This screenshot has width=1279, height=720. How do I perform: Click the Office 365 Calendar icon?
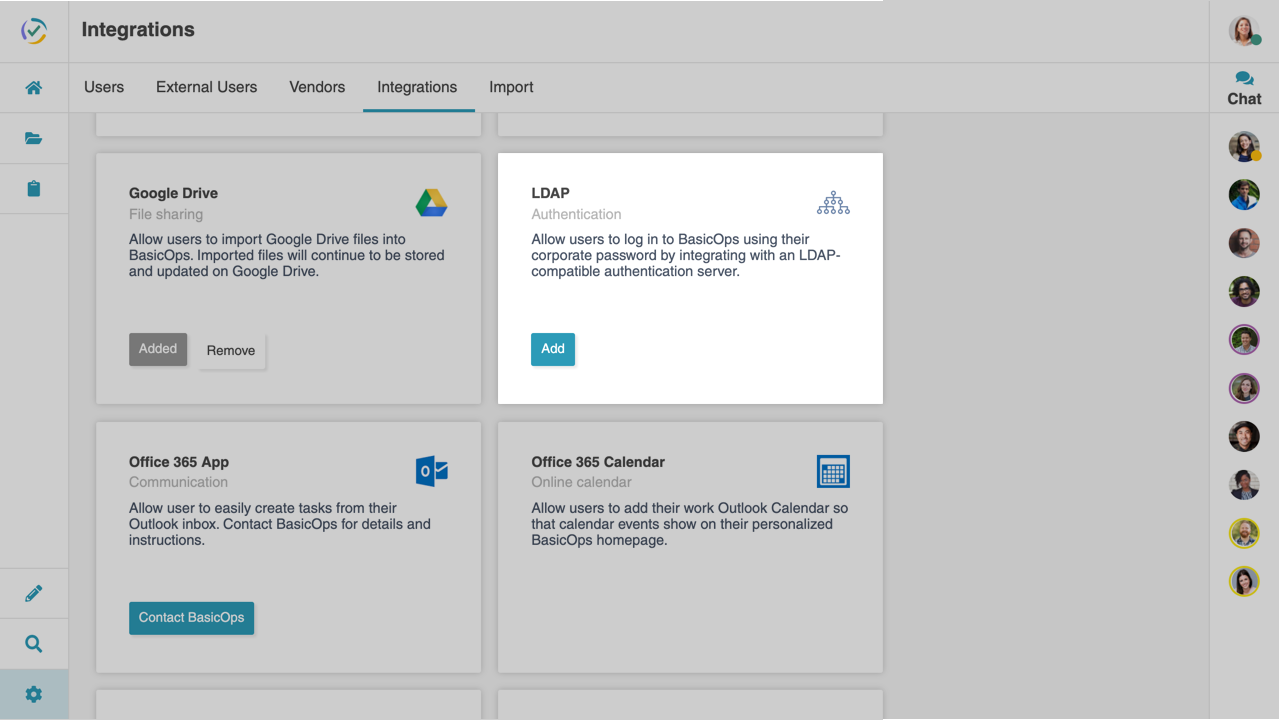pos(833,471)
